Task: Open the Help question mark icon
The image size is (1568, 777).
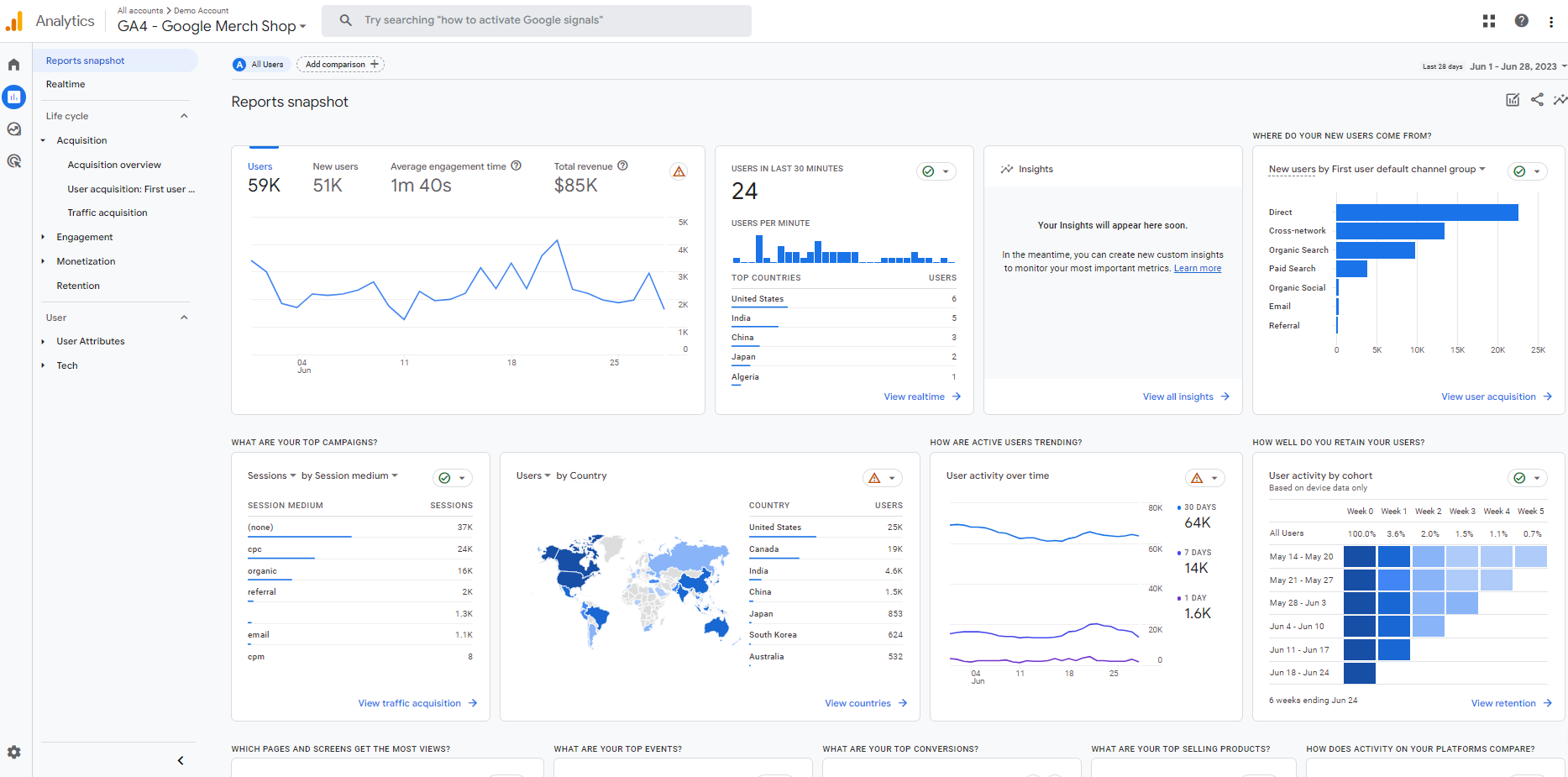Action: coord(1521,21)
